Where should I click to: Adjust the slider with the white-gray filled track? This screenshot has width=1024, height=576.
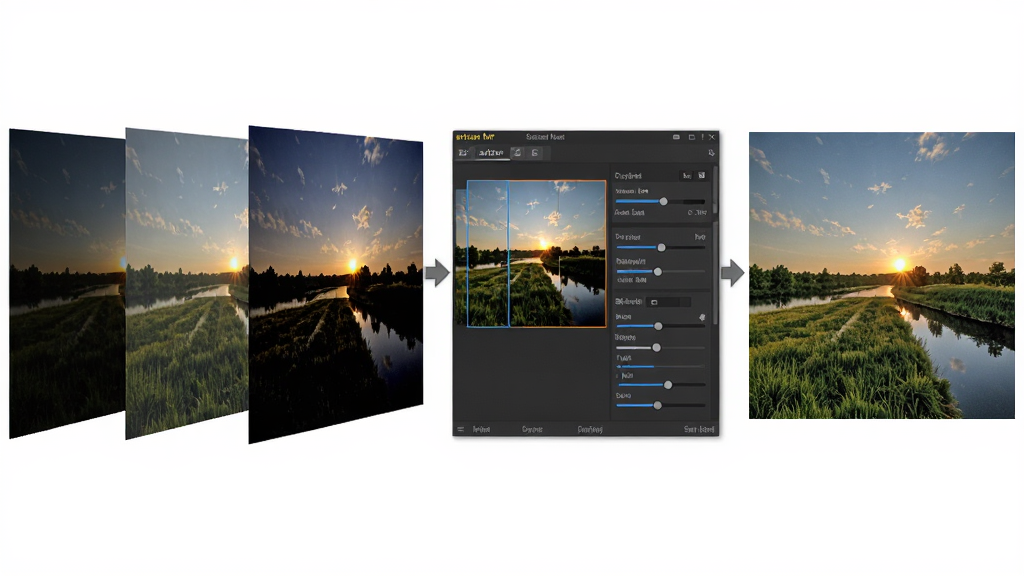(660, 348)
